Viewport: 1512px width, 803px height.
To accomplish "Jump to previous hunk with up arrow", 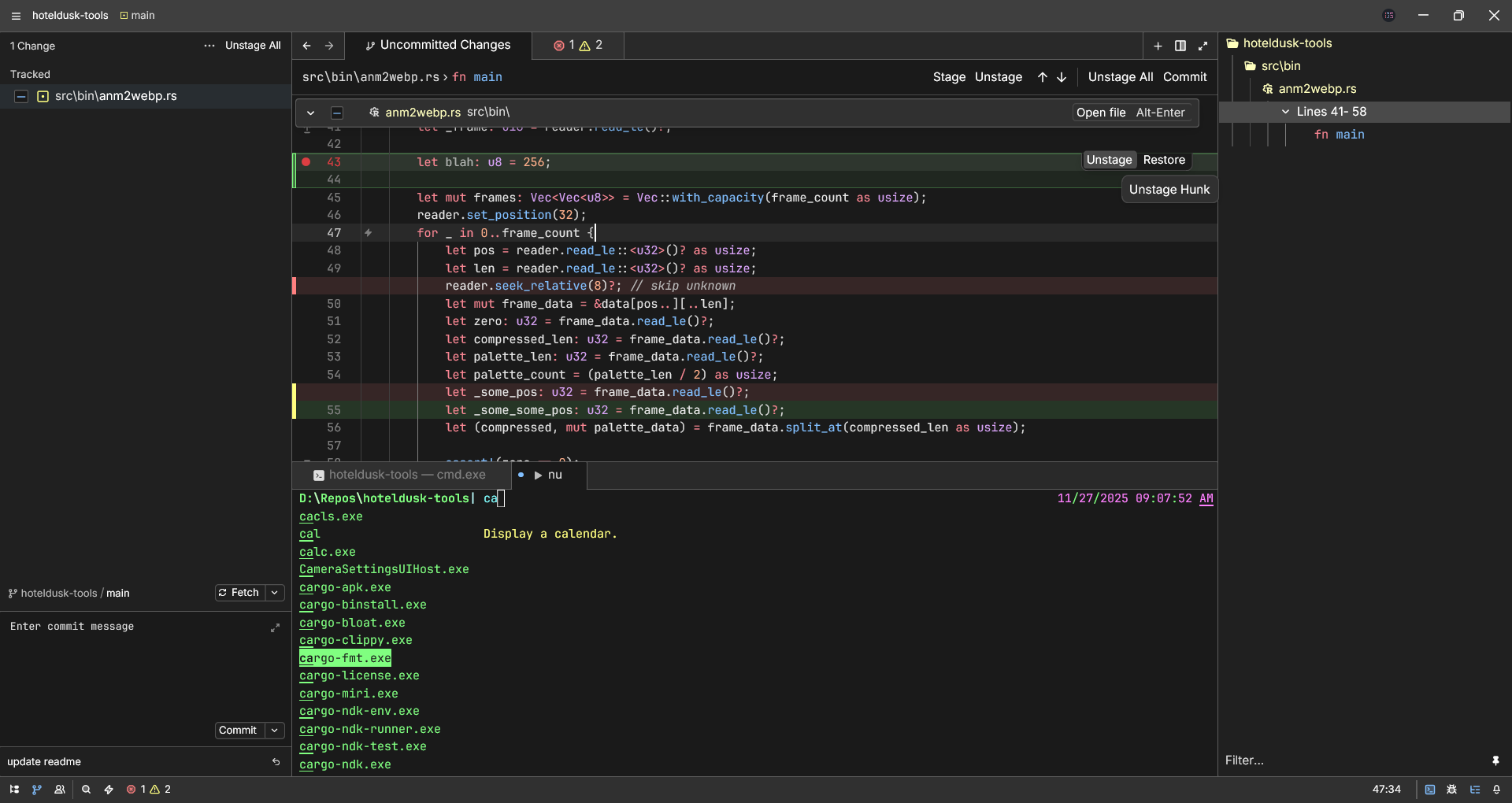I will click(x=1043, y=77).
